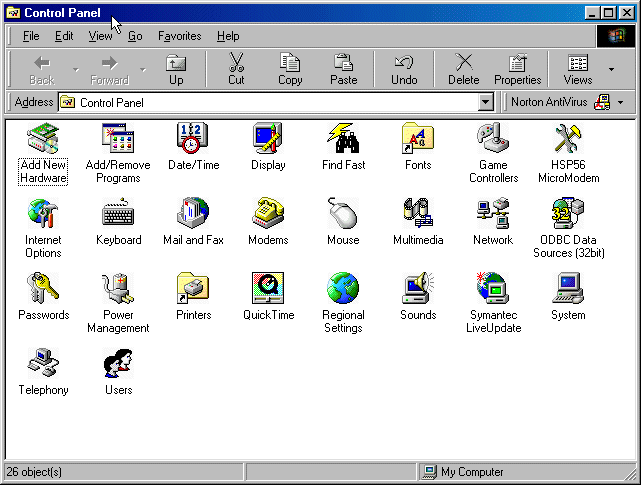This screenshot has width=641, height=485.
Task: Click the Delete toolbar button
Action: (x=463, y=69)
